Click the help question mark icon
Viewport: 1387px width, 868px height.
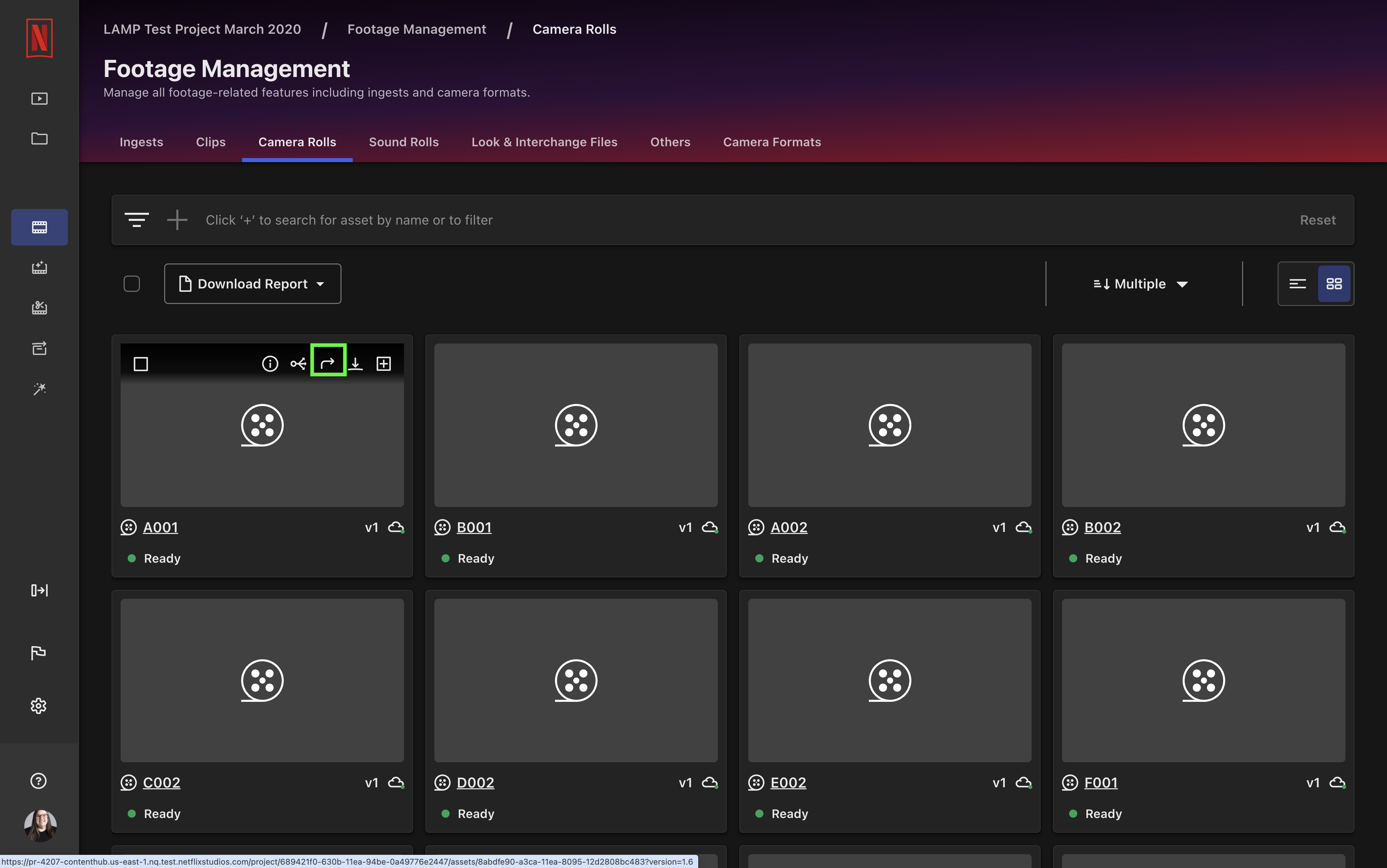click(x=39, y=781)
